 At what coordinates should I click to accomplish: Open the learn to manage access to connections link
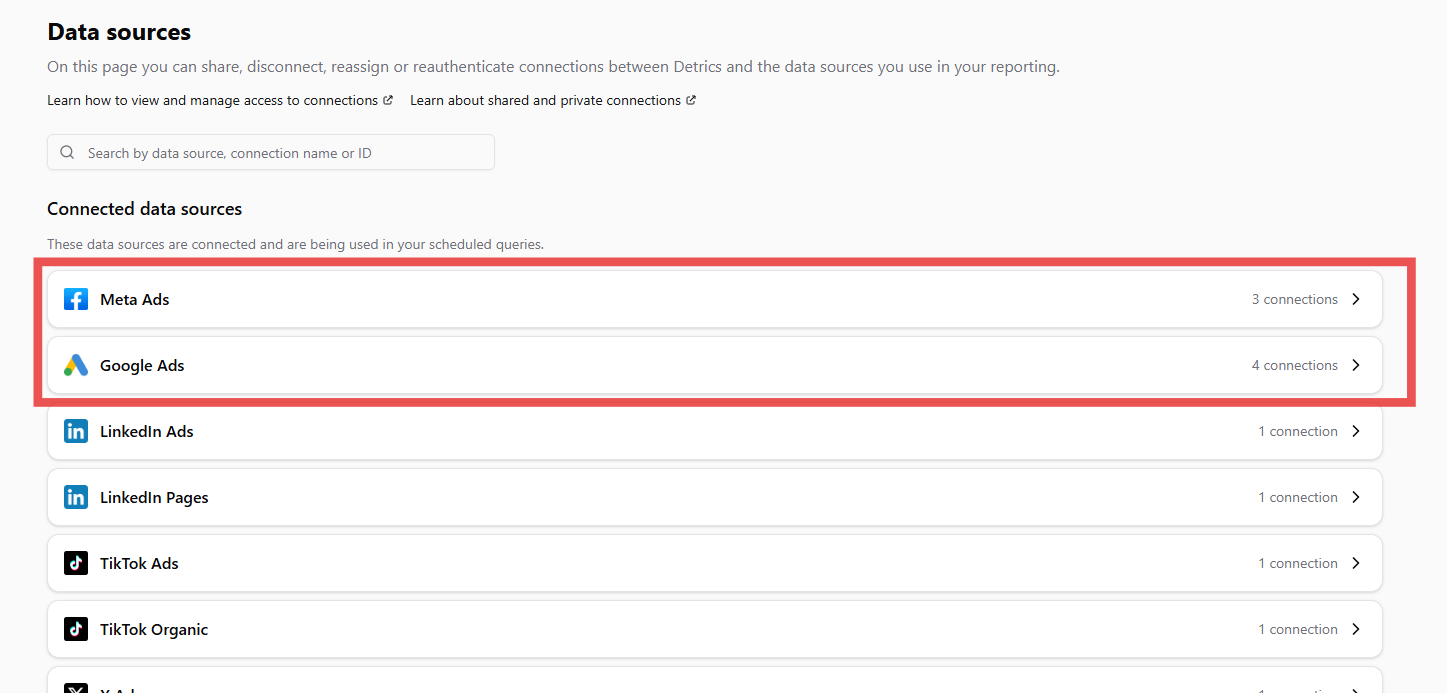212,100
